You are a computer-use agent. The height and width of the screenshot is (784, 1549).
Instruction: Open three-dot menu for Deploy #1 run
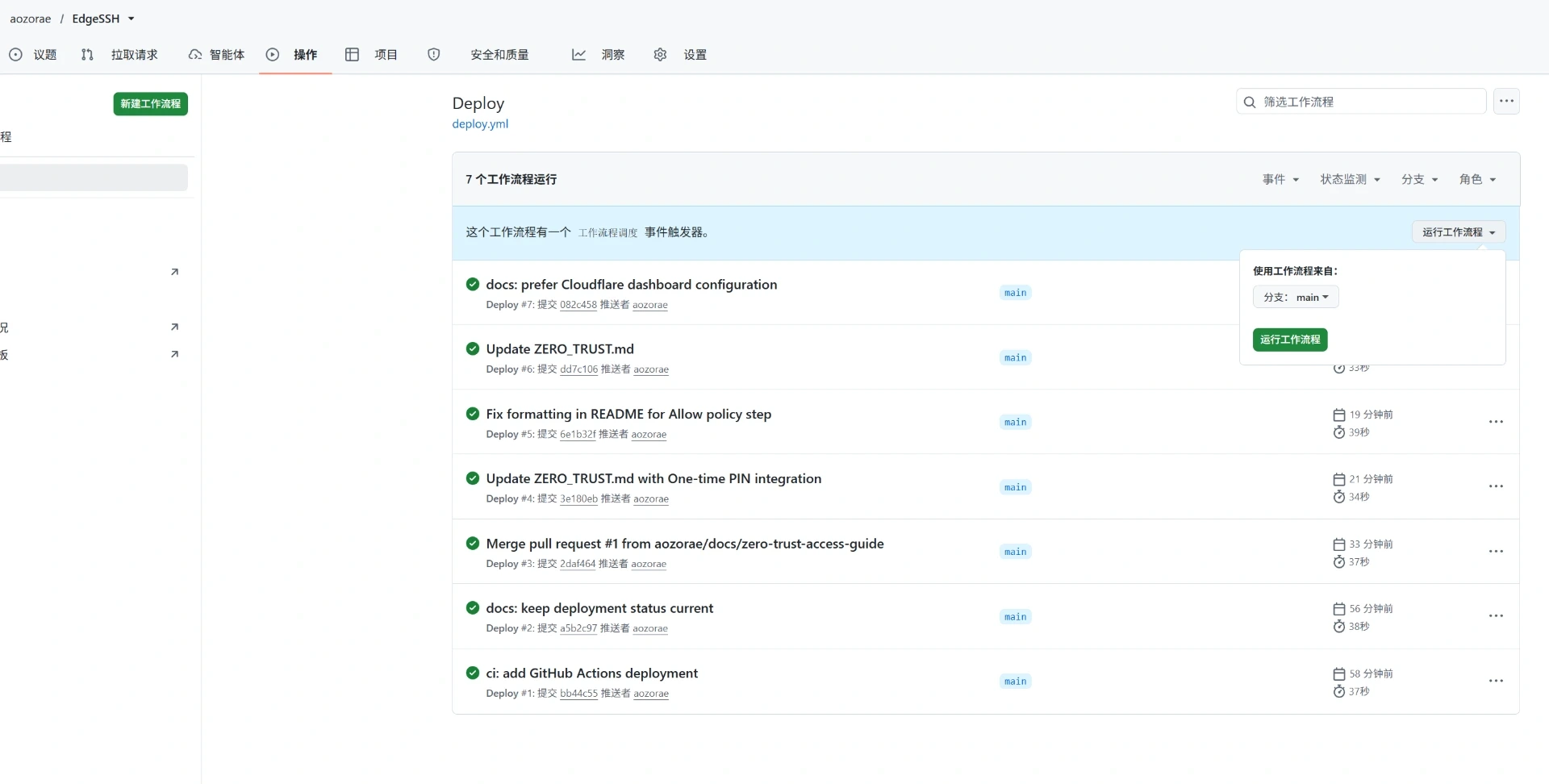(1496, 682)
